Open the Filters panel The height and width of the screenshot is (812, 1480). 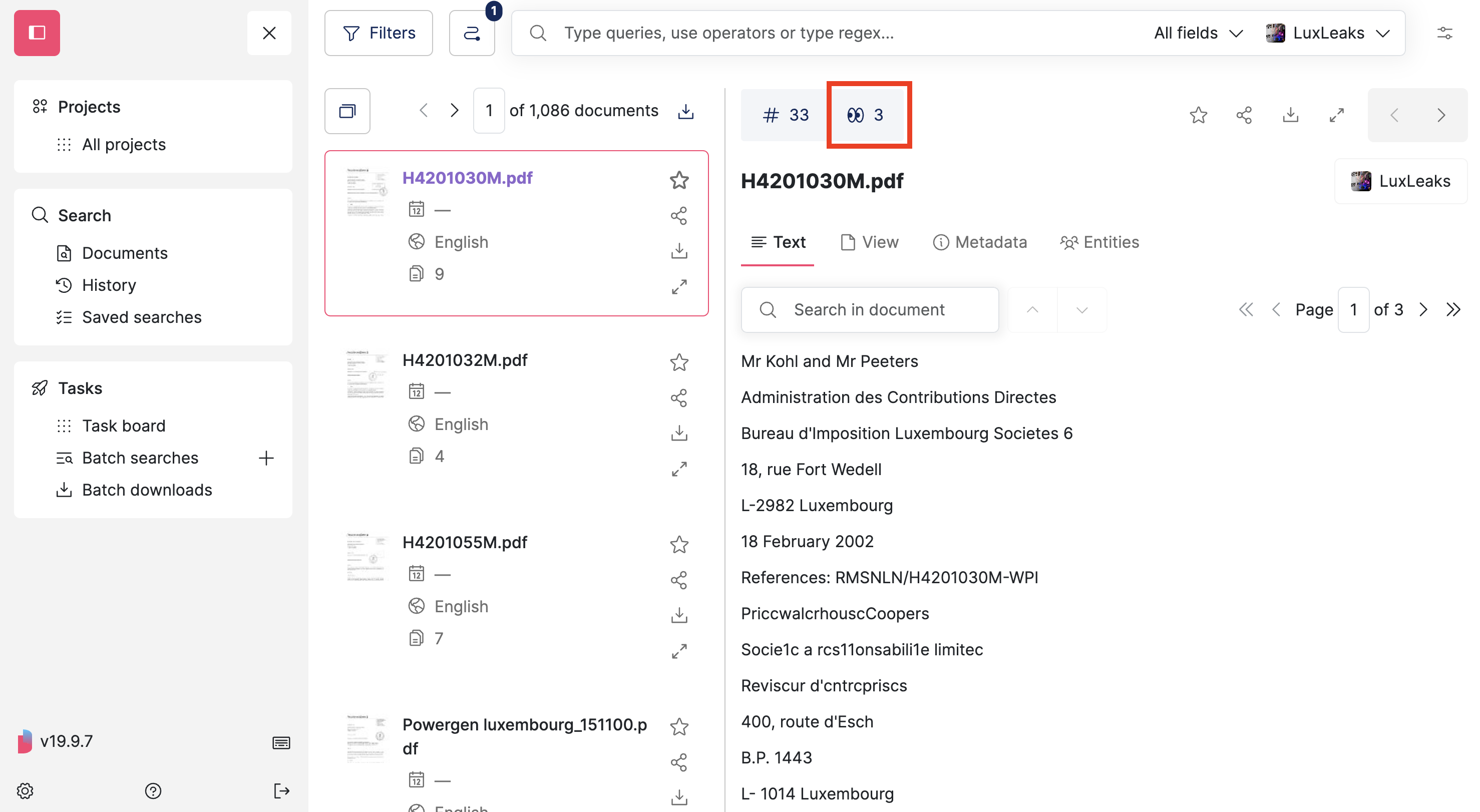(x=379, y=33)
